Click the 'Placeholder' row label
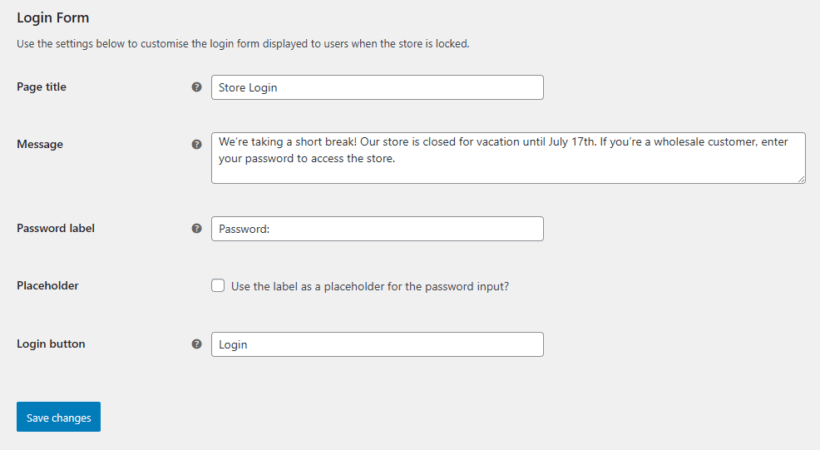Image resolution: width=820 pixels, height=450 pixels. pyautogui.click(x=48, y=286)
